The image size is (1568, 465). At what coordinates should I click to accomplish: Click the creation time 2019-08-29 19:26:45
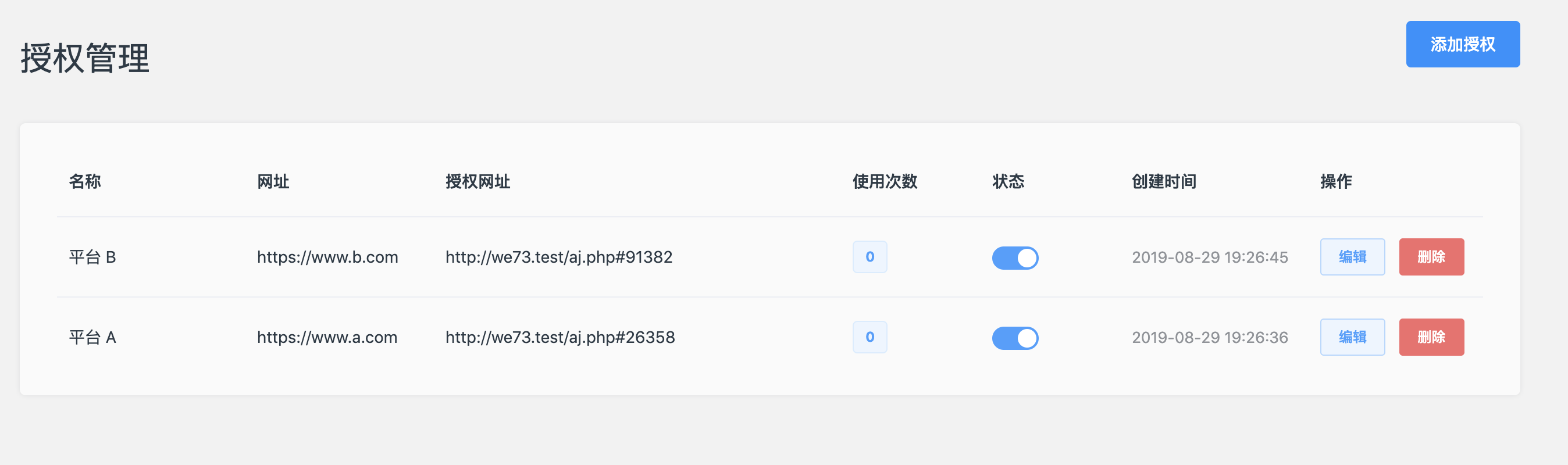1210,257
